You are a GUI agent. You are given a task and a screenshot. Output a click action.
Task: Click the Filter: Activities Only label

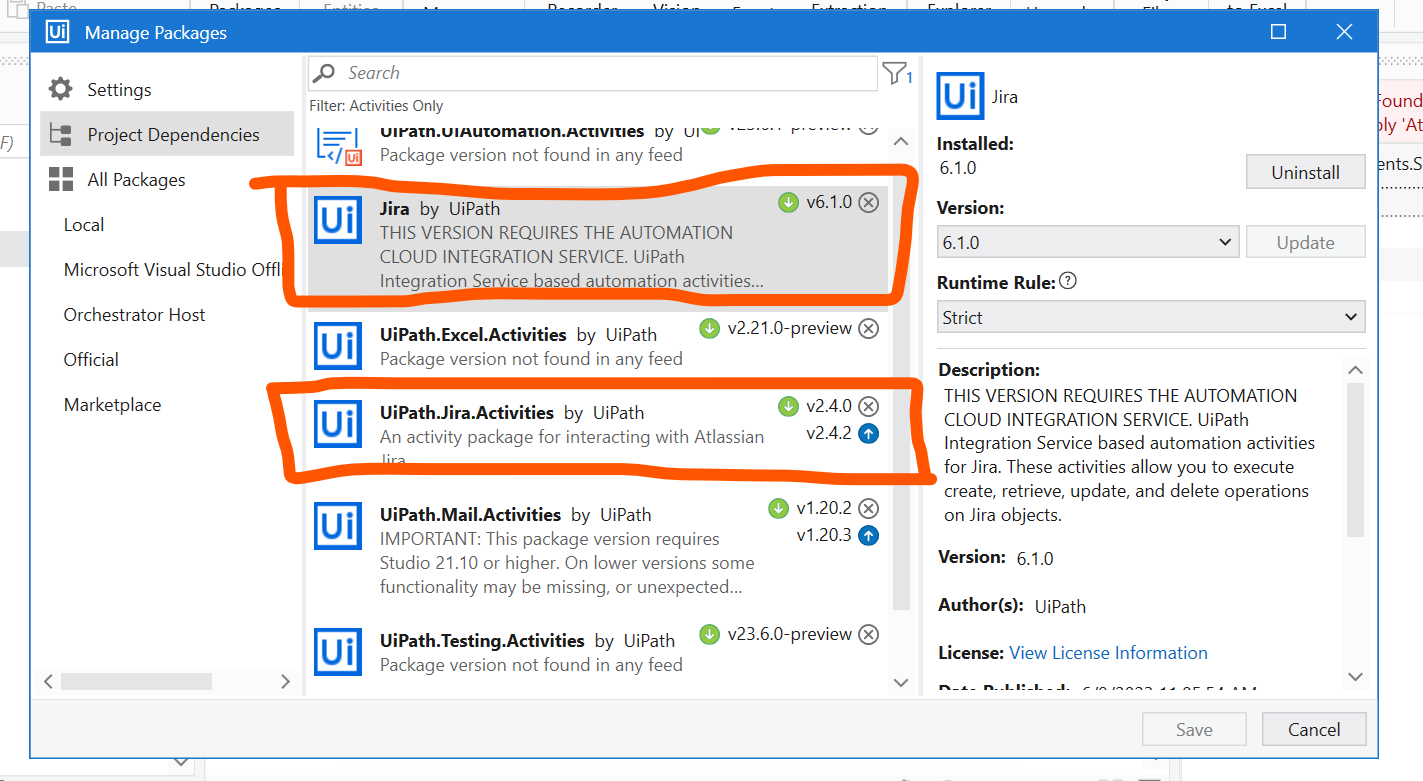tap(376, 105)
